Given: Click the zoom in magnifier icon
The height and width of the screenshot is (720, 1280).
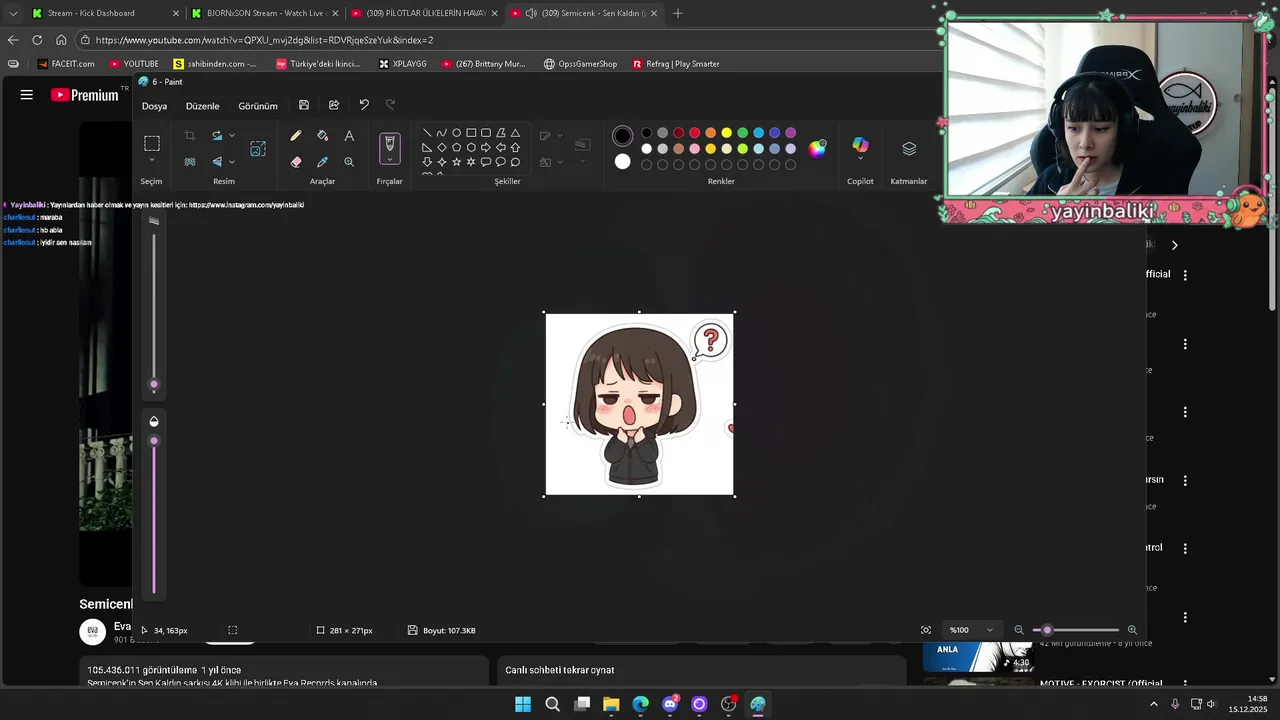Looking at the screenshot, I should pos(1132,630).
